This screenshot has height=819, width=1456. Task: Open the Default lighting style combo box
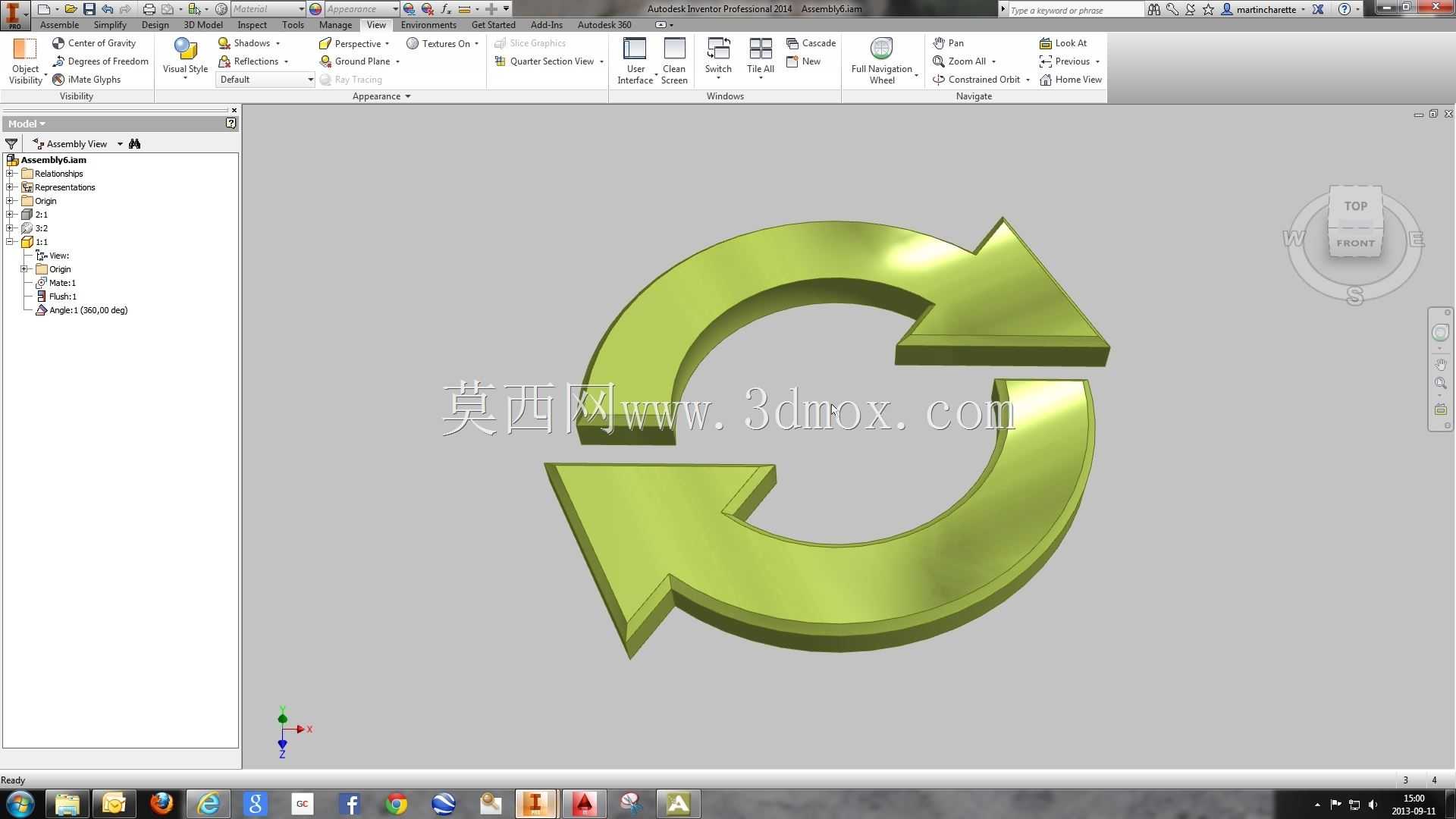point(266,80)
